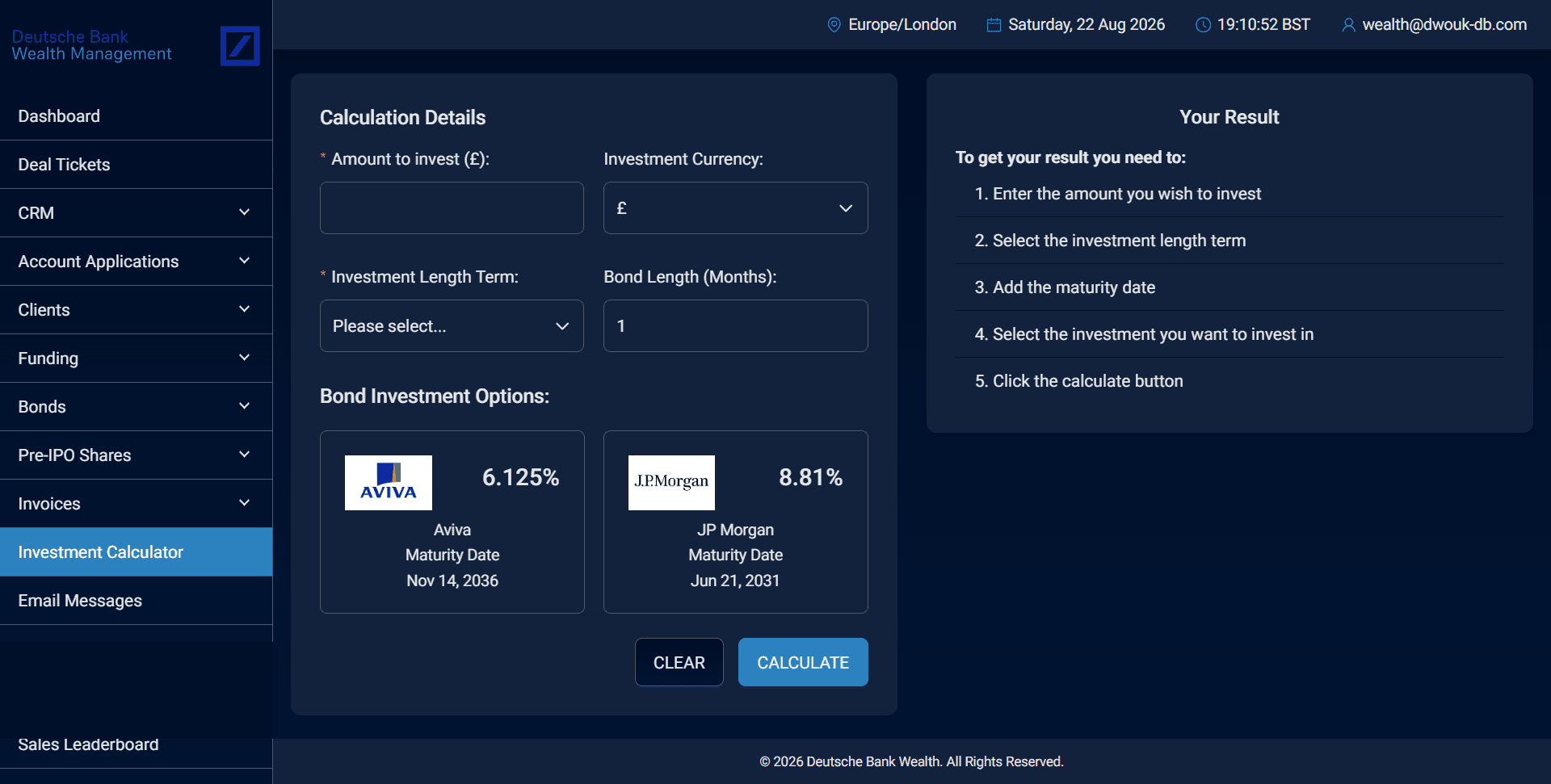Viewport: 1551px width, 784px height.
Task: Focus the Amount to invest field
Action: point(452,208)
